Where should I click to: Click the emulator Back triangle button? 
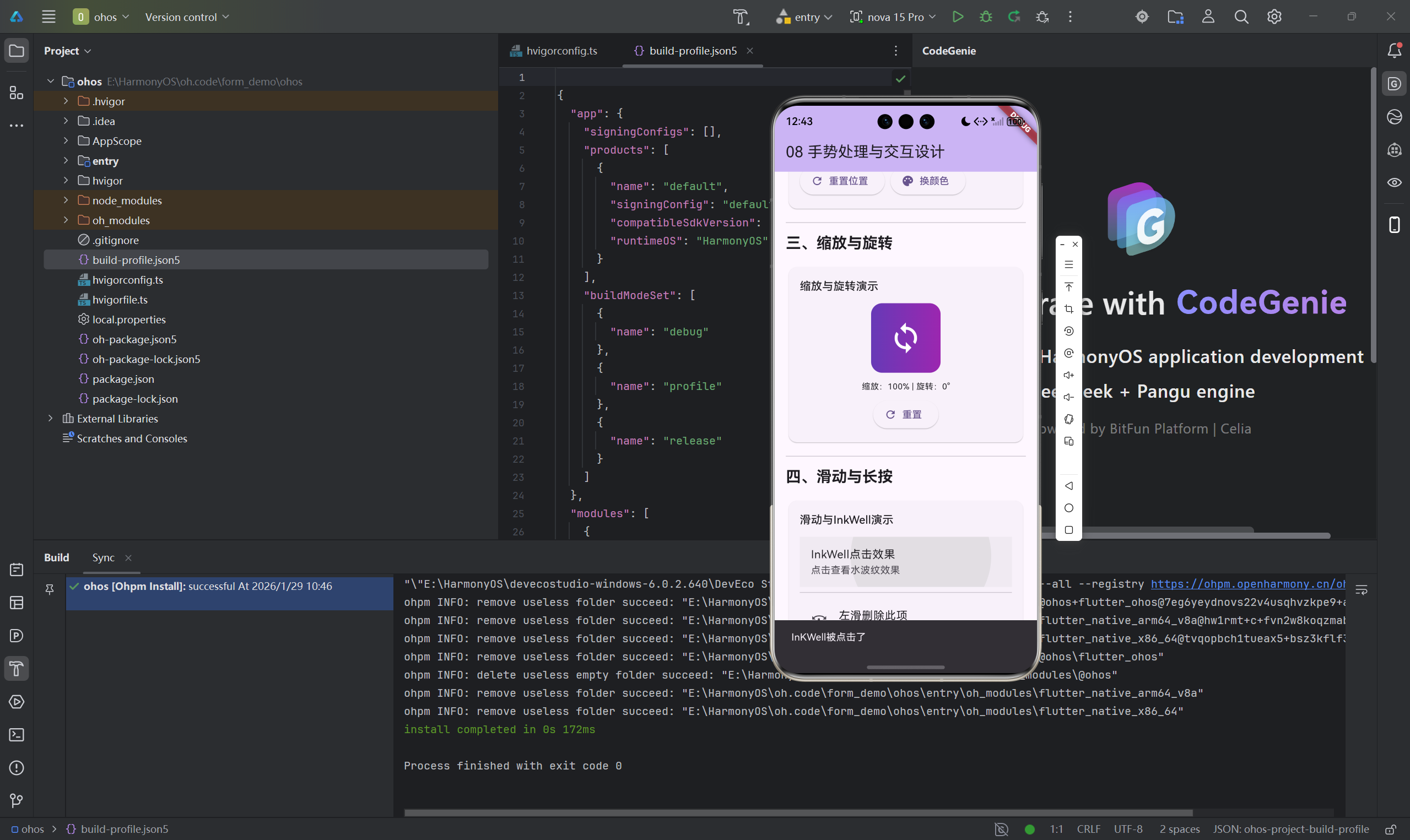click(1069, 486)
